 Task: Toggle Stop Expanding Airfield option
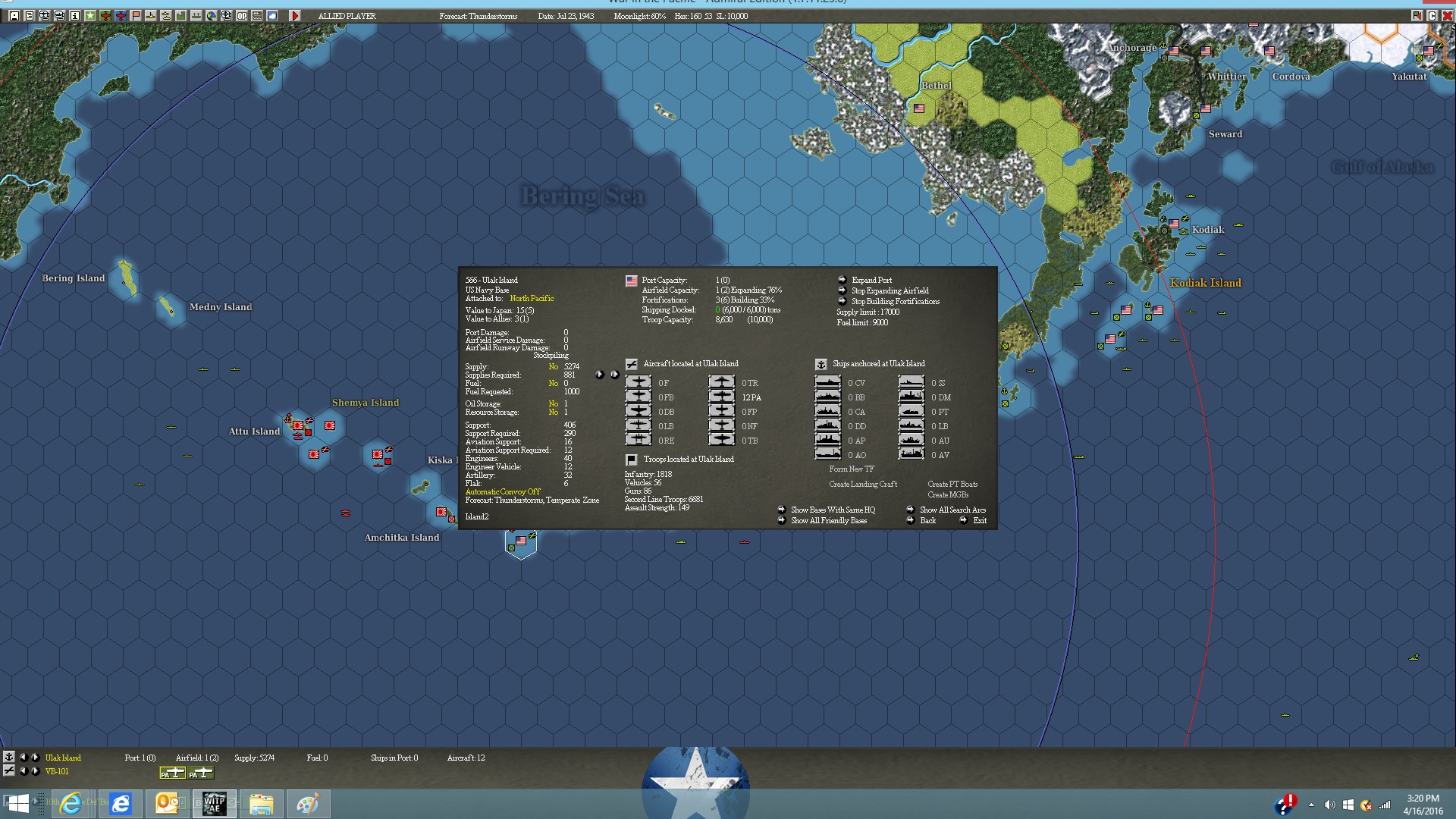click(890, 291)
